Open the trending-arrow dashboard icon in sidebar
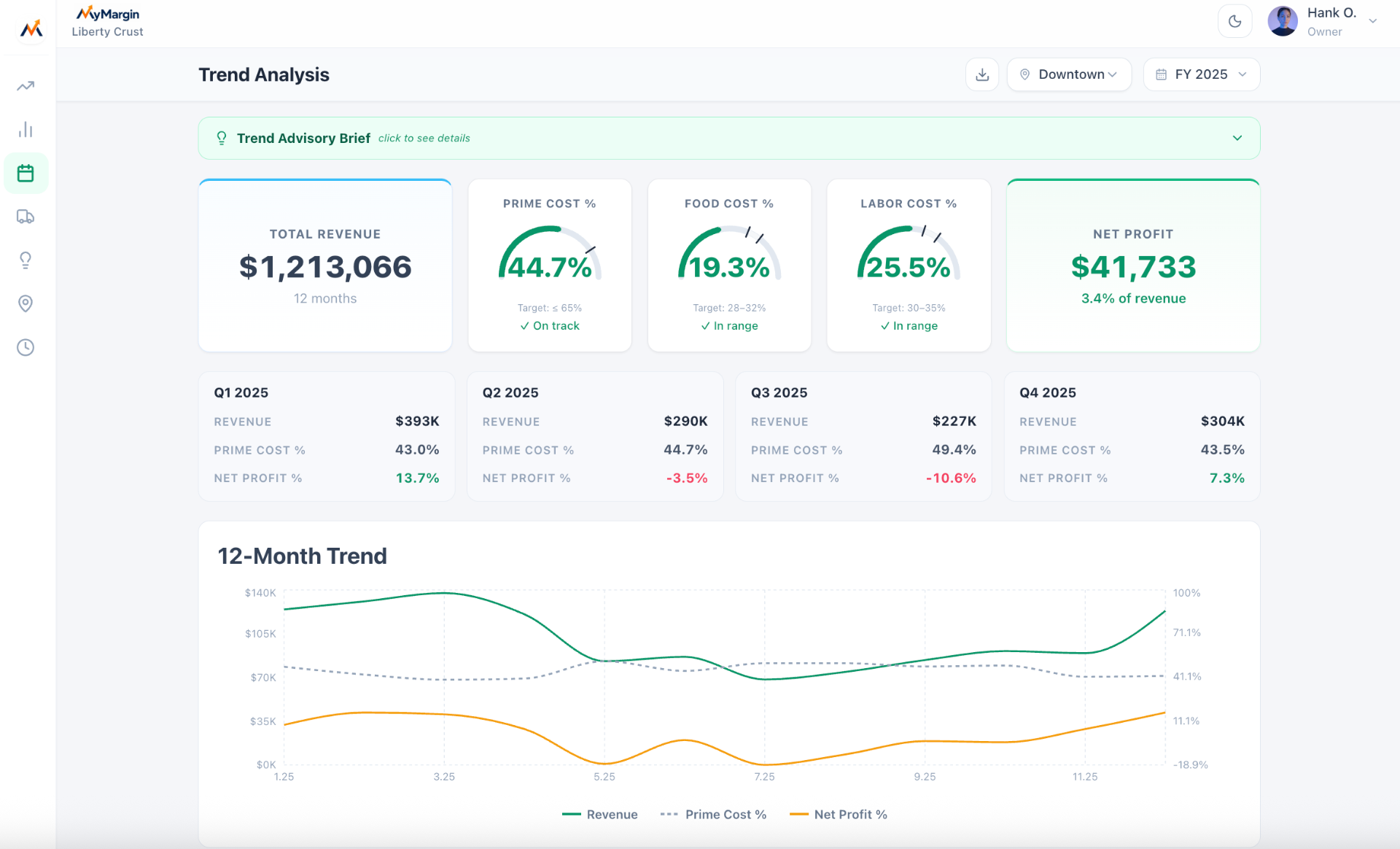Viewport: 1400px width, 849px height. (26, 86)
